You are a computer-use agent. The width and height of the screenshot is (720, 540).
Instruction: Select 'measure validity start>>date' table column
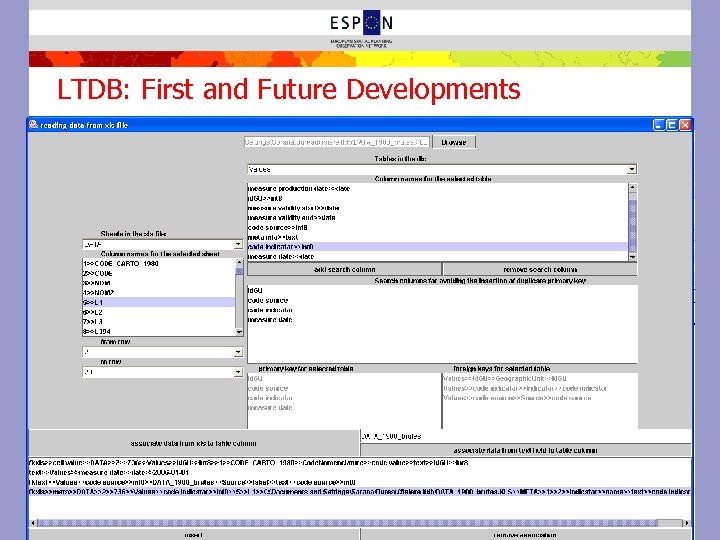pos(438,208)
